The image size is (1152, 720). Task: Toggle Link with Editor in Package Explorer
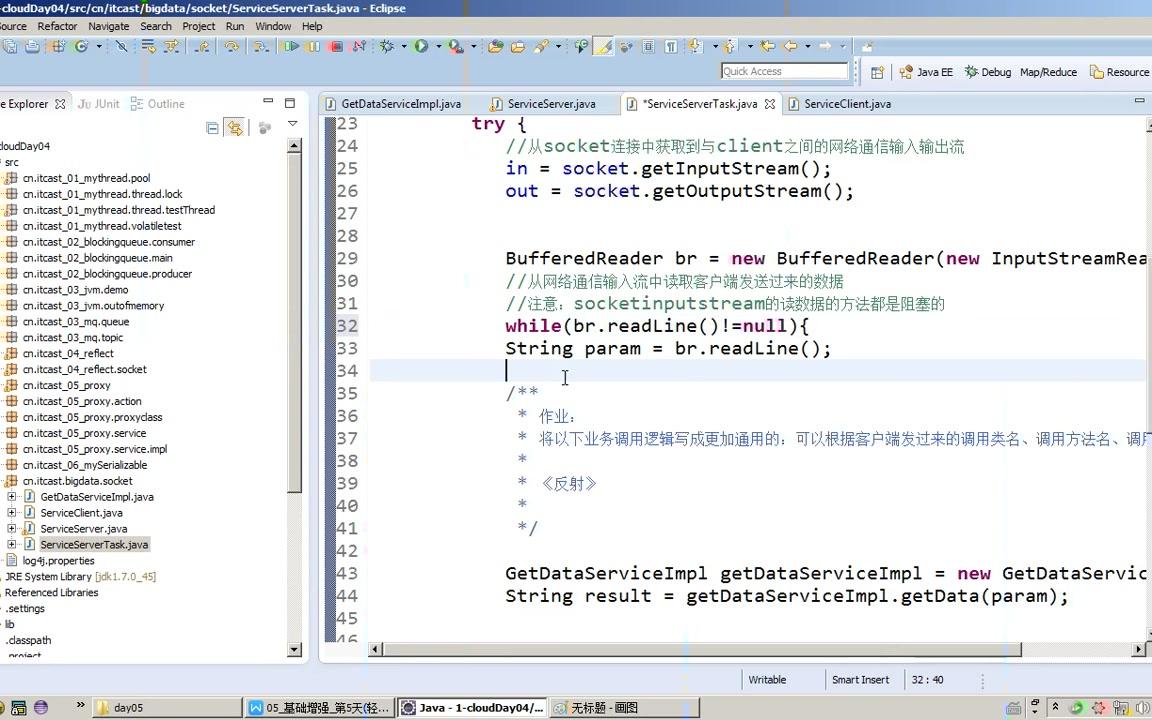click(236, 128)
